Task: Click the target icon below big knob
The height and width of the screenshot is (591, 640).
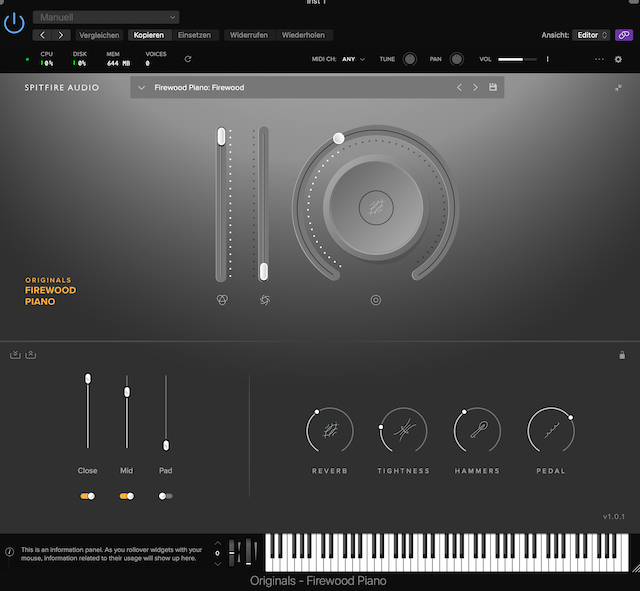Action: [x=376, y=300]
